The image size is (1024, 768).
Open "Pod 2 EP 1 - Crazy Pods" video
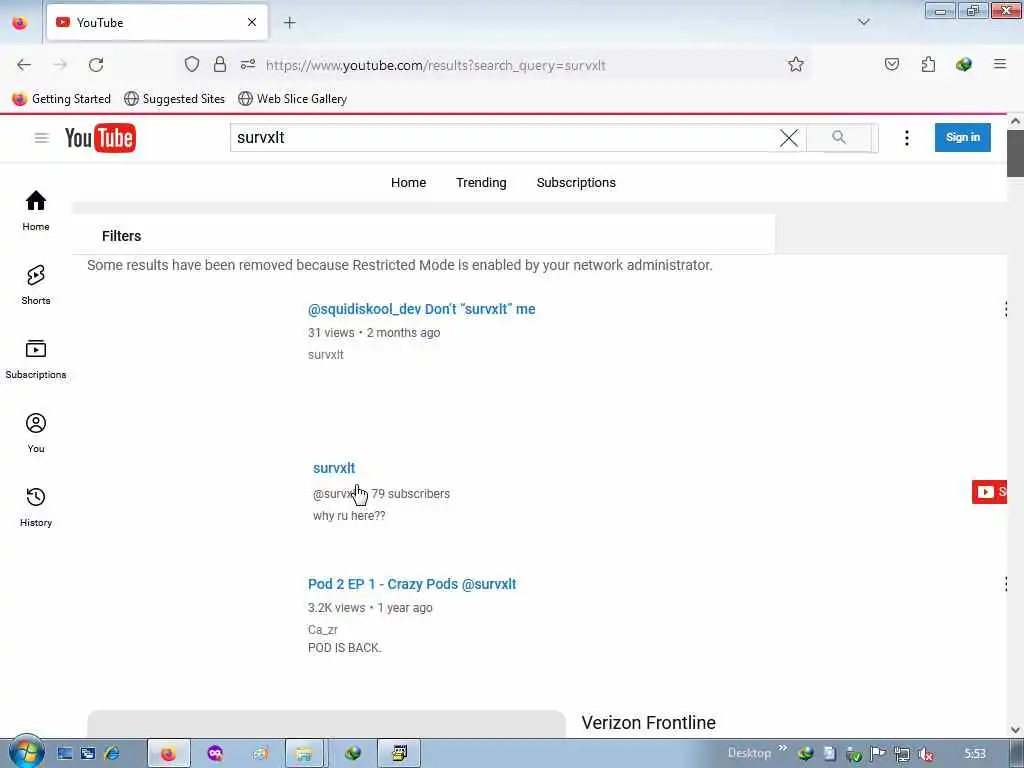(412, 584)
